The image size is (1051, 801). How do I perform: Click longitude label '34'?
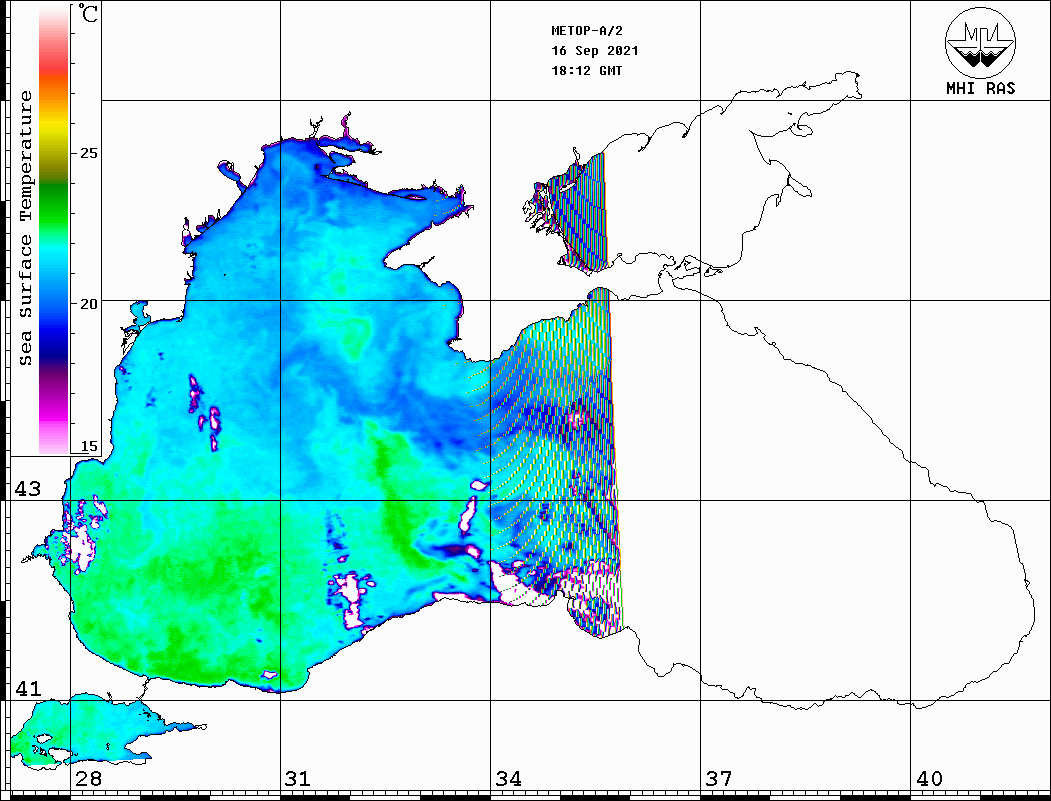click(508, 778)
